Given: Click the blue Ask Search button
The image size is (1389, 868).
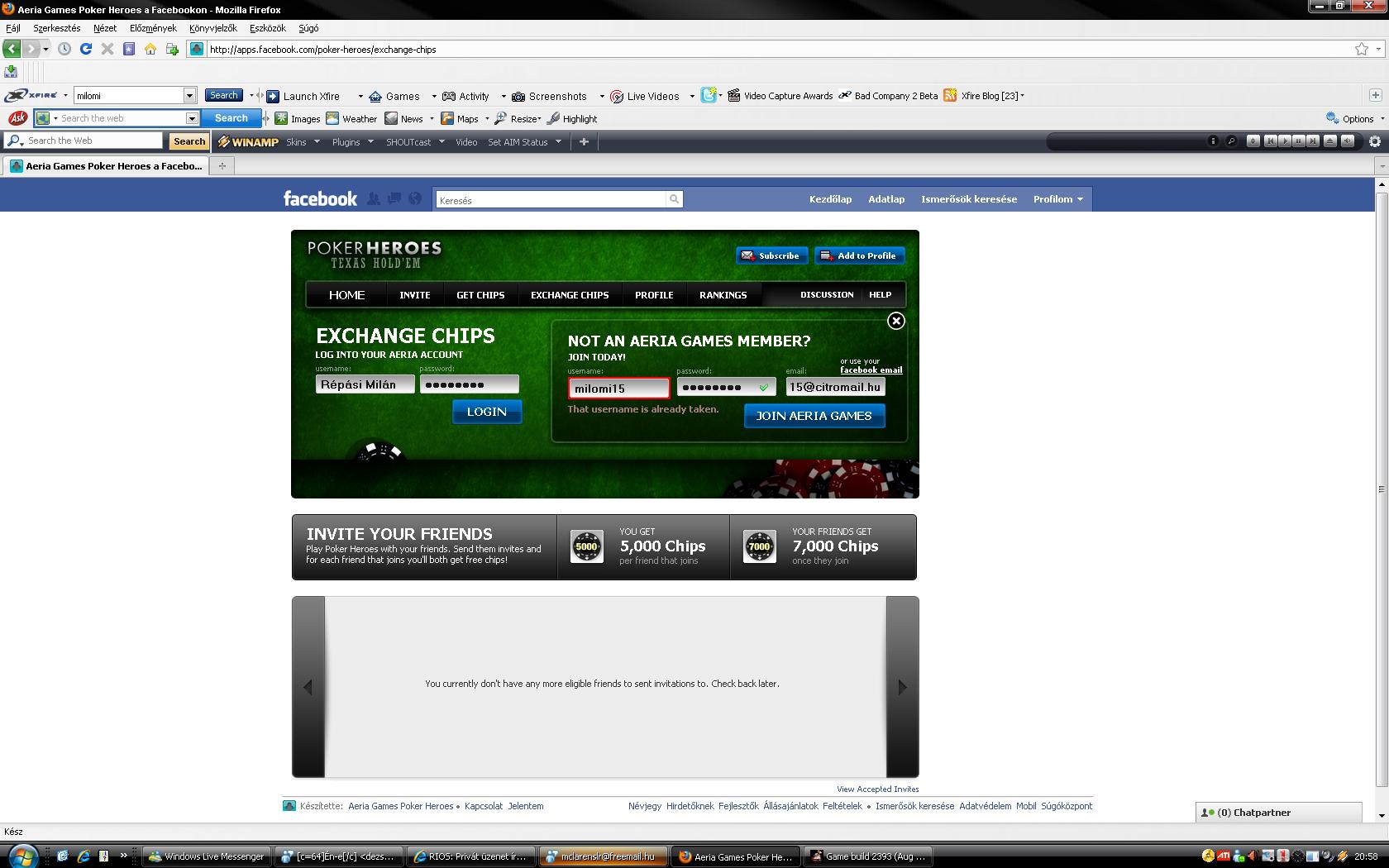Looking at the screenshot, I should pyautogui.click(x=231, y=118).
